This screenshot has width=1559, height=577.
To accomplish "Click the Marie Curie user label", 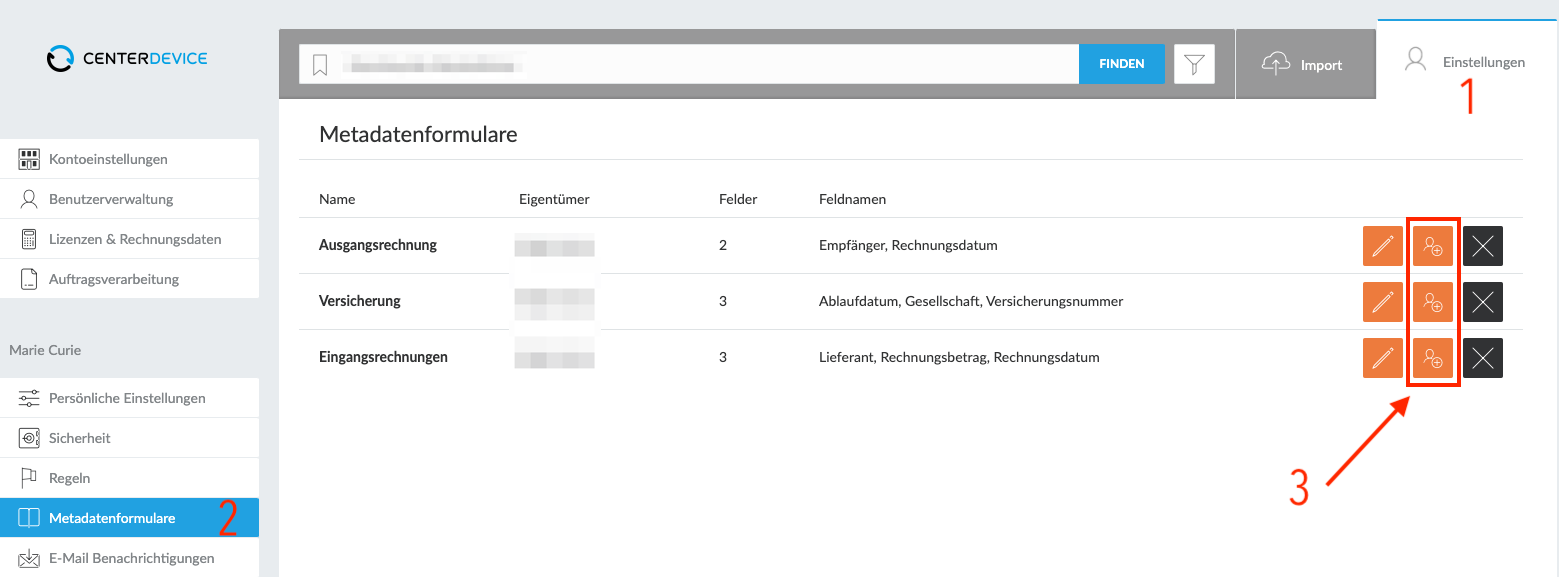I will (x=45, y=350).
